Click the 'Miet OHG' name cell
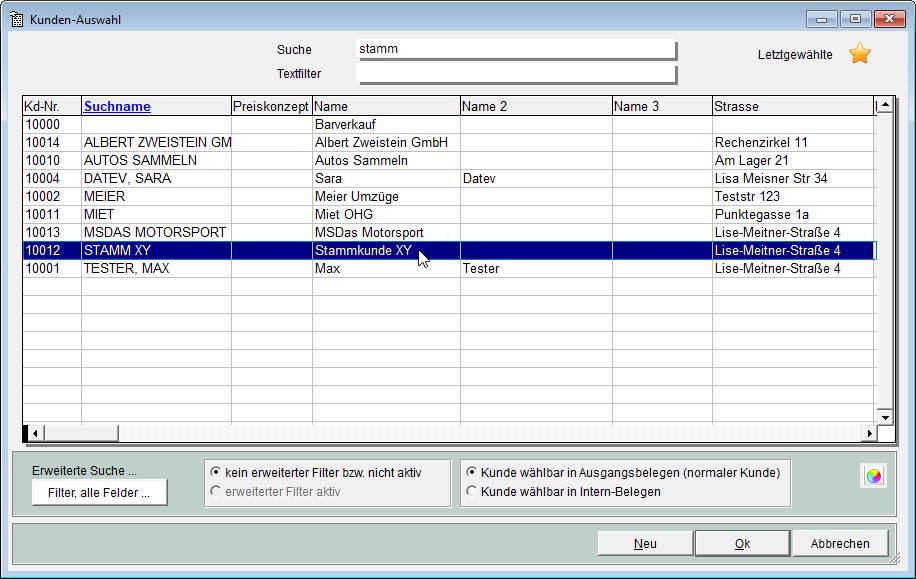Viewport: 916px width, 579px height. tap(386, 215)
